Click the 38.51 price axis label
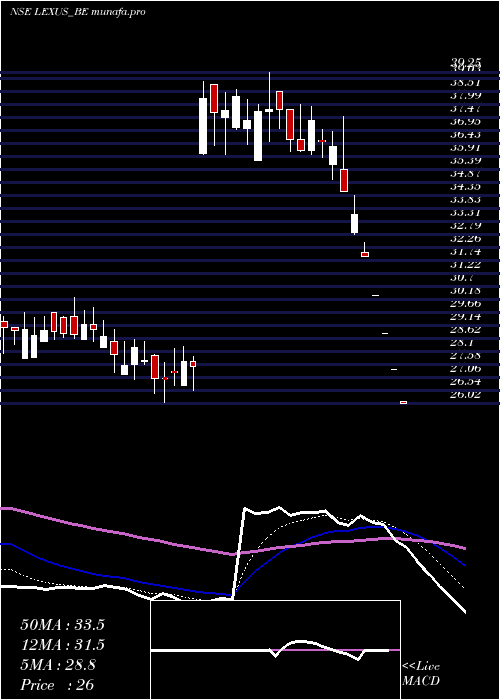This screenshot has width=500, height=700. coord(465,82)
